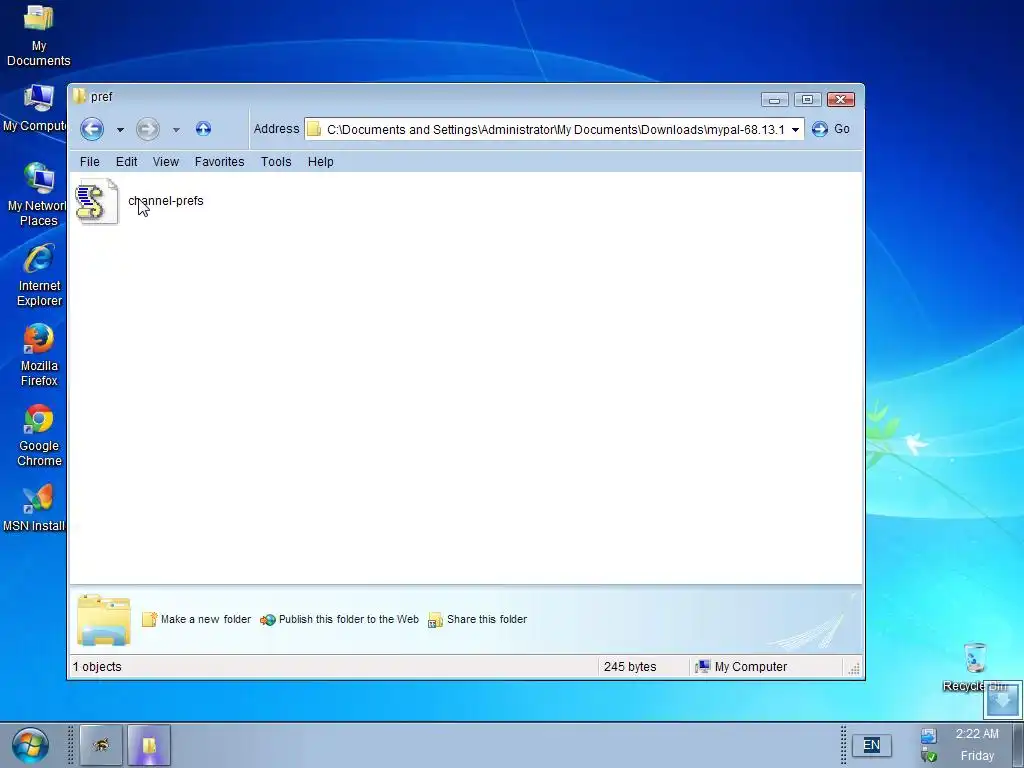Click inside the Address path field
1024x768 pixels.
[x=555, y=129]
